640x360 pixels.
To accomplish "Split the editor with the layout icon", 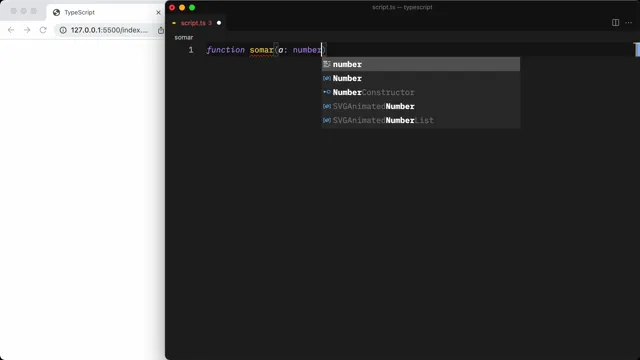I will (x=615, y=22).
